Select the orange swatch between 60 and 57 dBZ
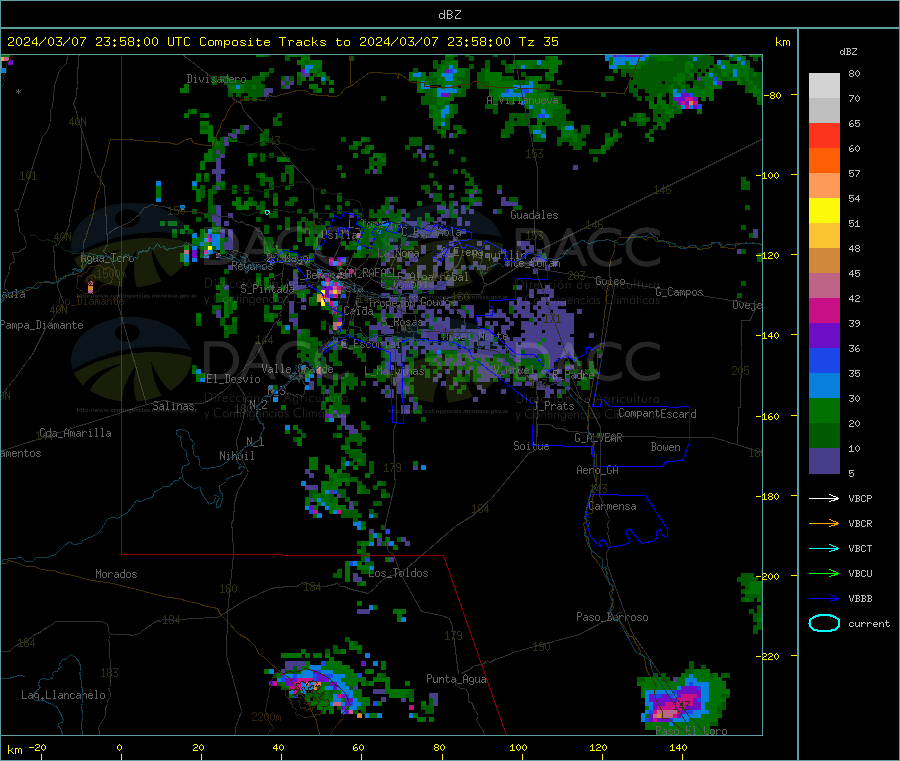 pyautogui.click(x=824, y=161)
